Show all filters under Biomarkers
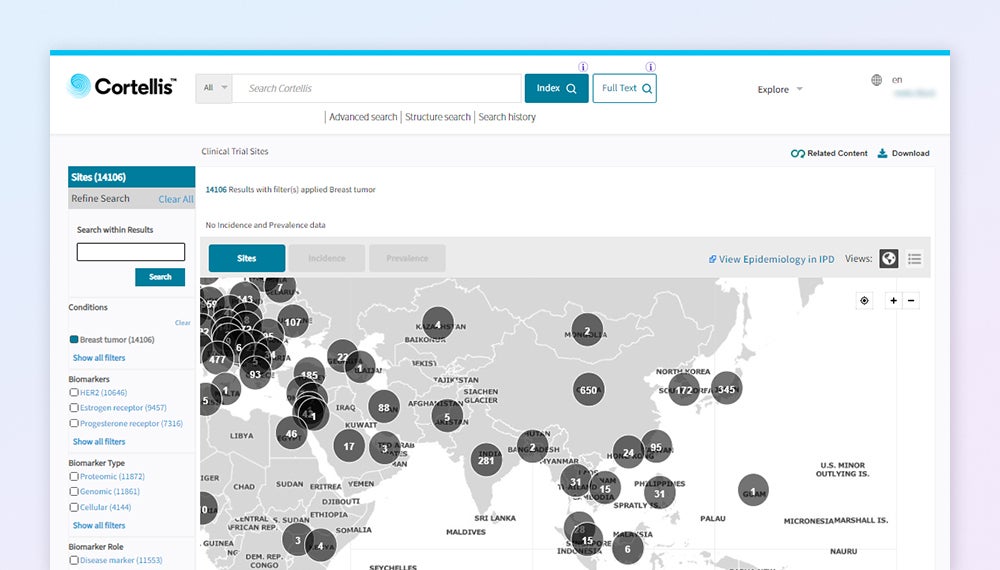 (99, 441)
